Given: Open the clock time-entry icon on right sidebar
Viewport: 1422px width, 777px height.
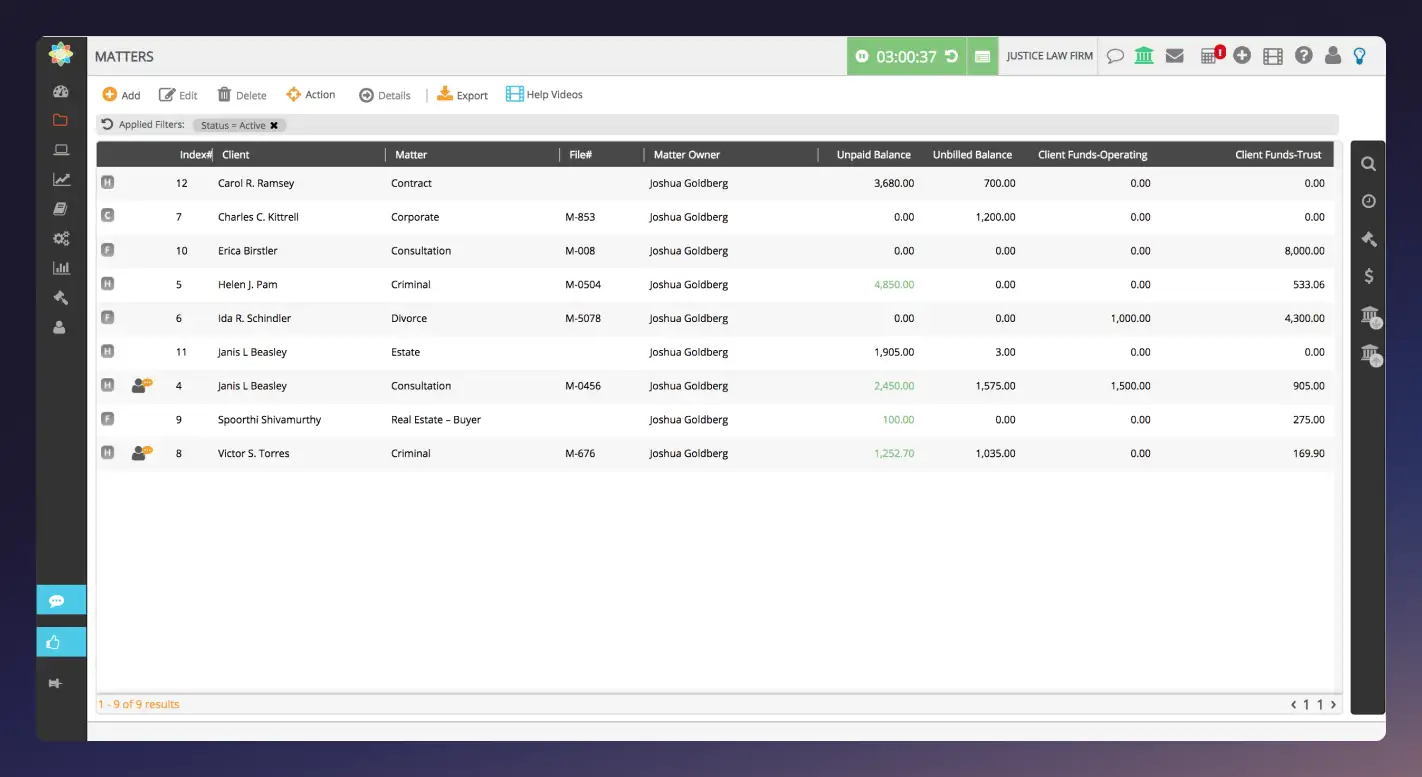Looking at the screenshot, I should tap(1368, 201).
